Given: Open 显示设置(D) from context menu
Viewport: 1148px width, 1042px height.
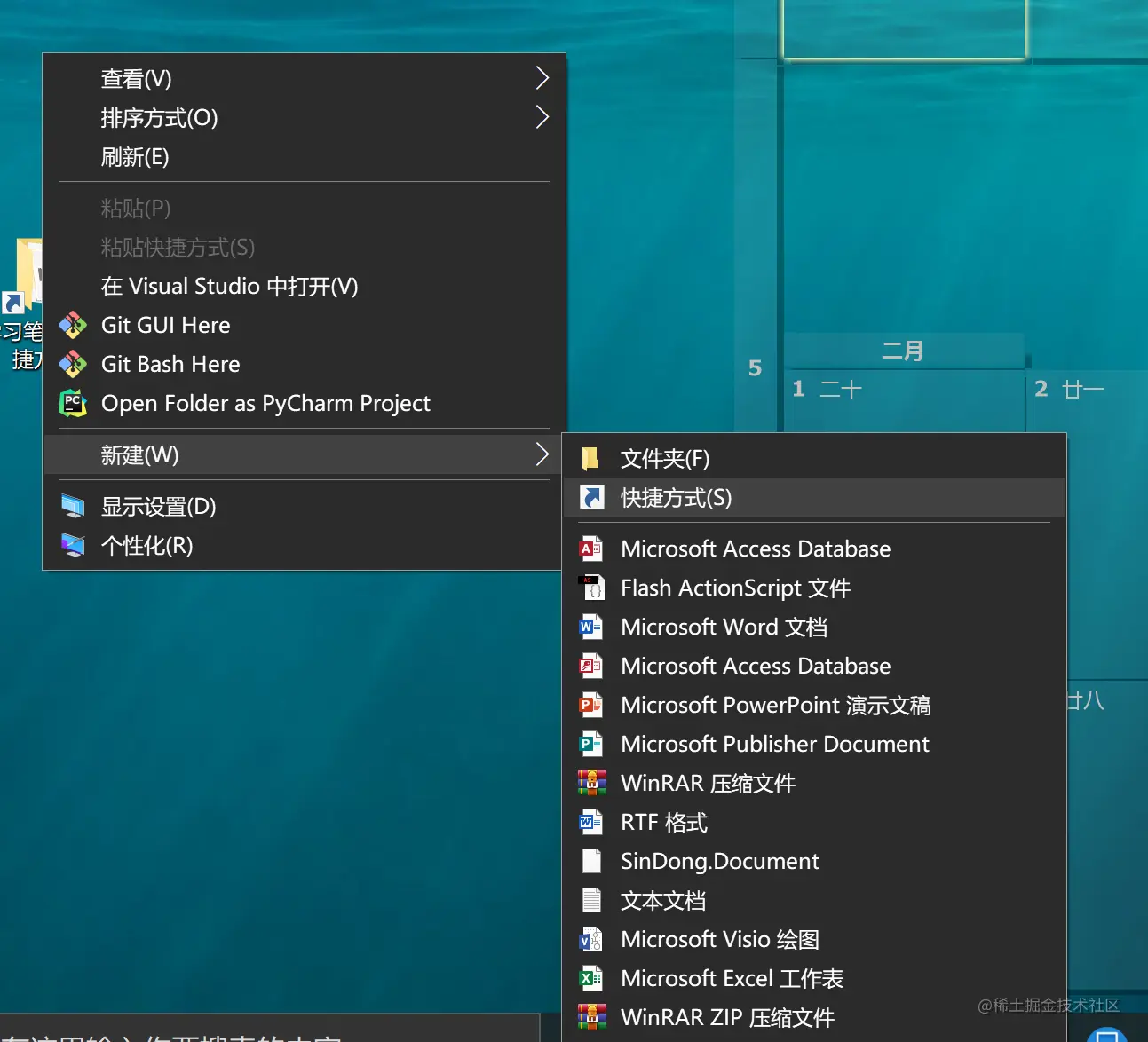Looking at the screenshot, I should click(304, 507).
